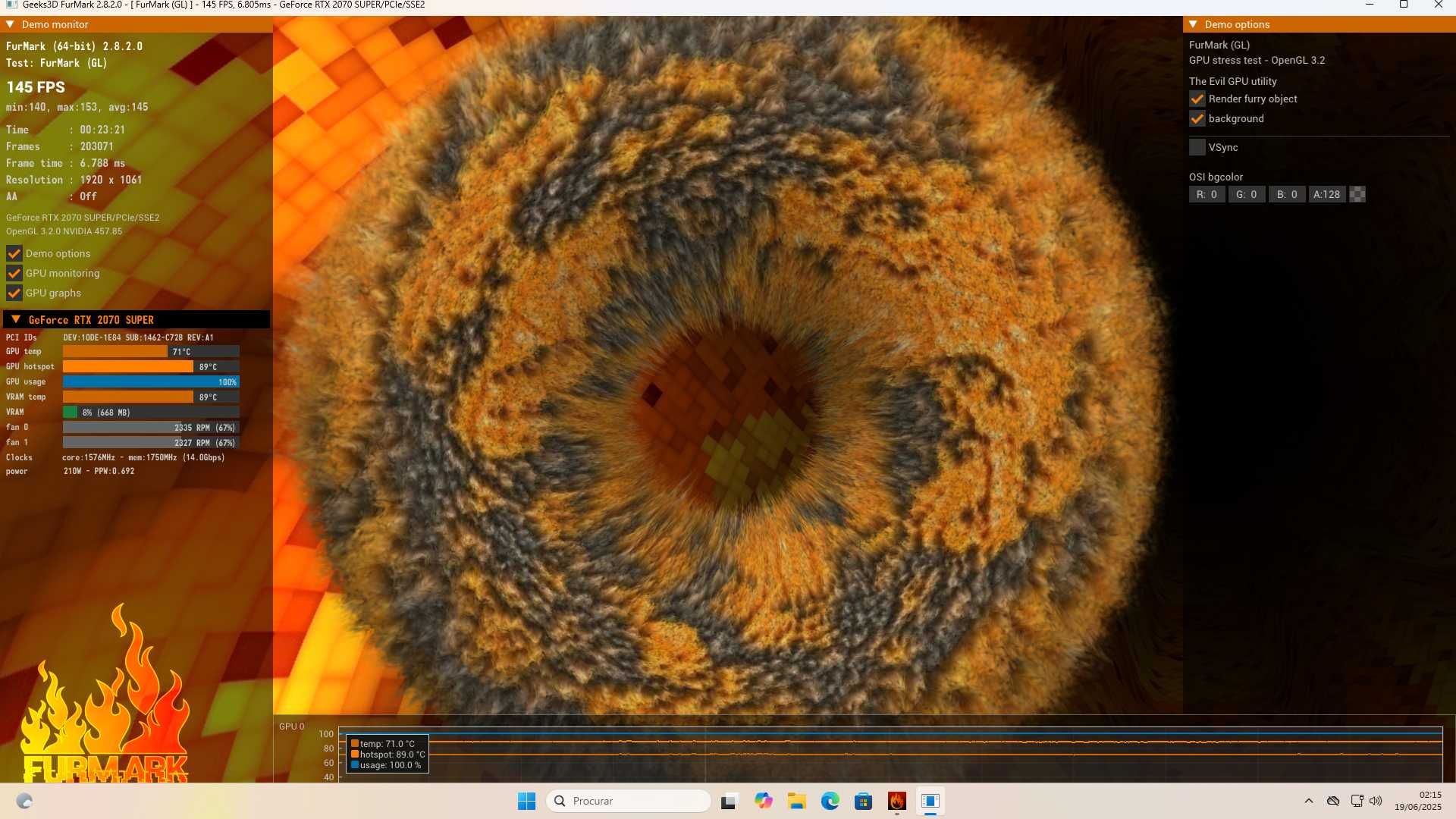1456x819 pixels.
Task: Restore down the FurMark window
Action: click(x=1404, y=5)
